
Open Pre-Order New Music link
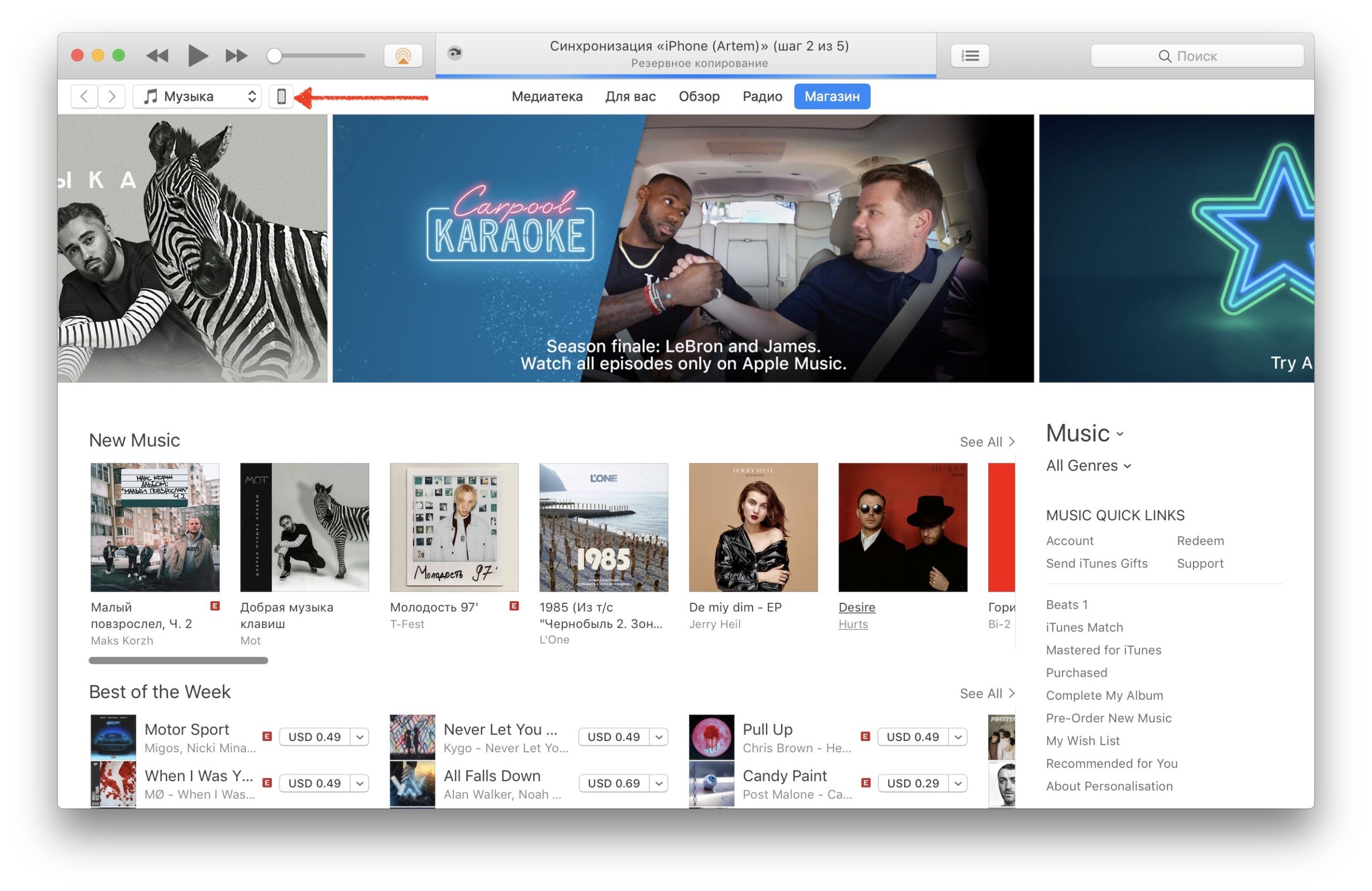pos(1108,718)
